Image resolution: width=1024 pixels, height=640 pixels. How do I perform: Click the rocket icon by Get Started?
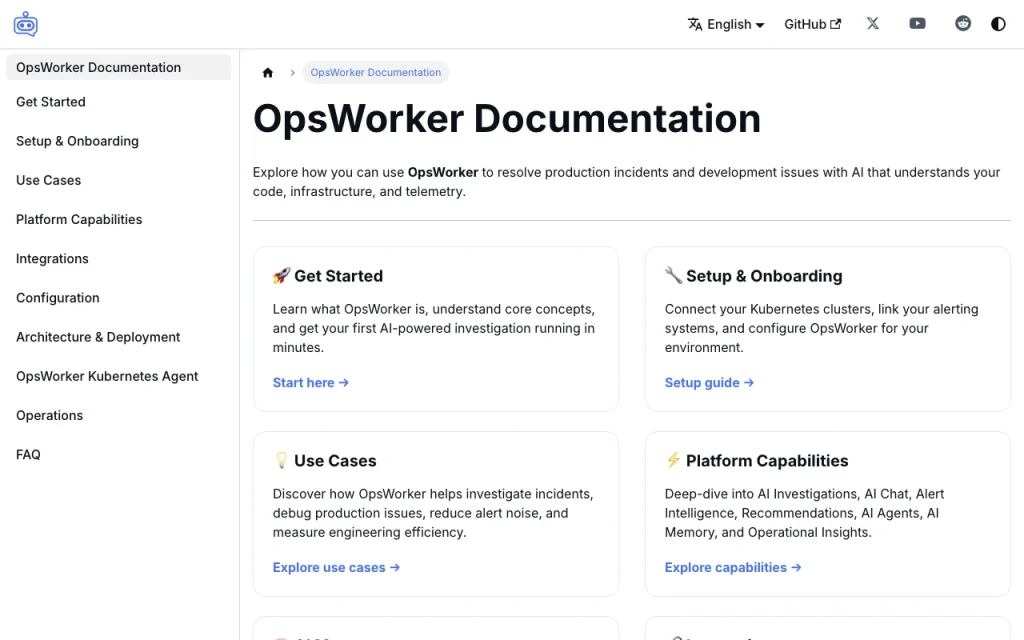(281, 276)
